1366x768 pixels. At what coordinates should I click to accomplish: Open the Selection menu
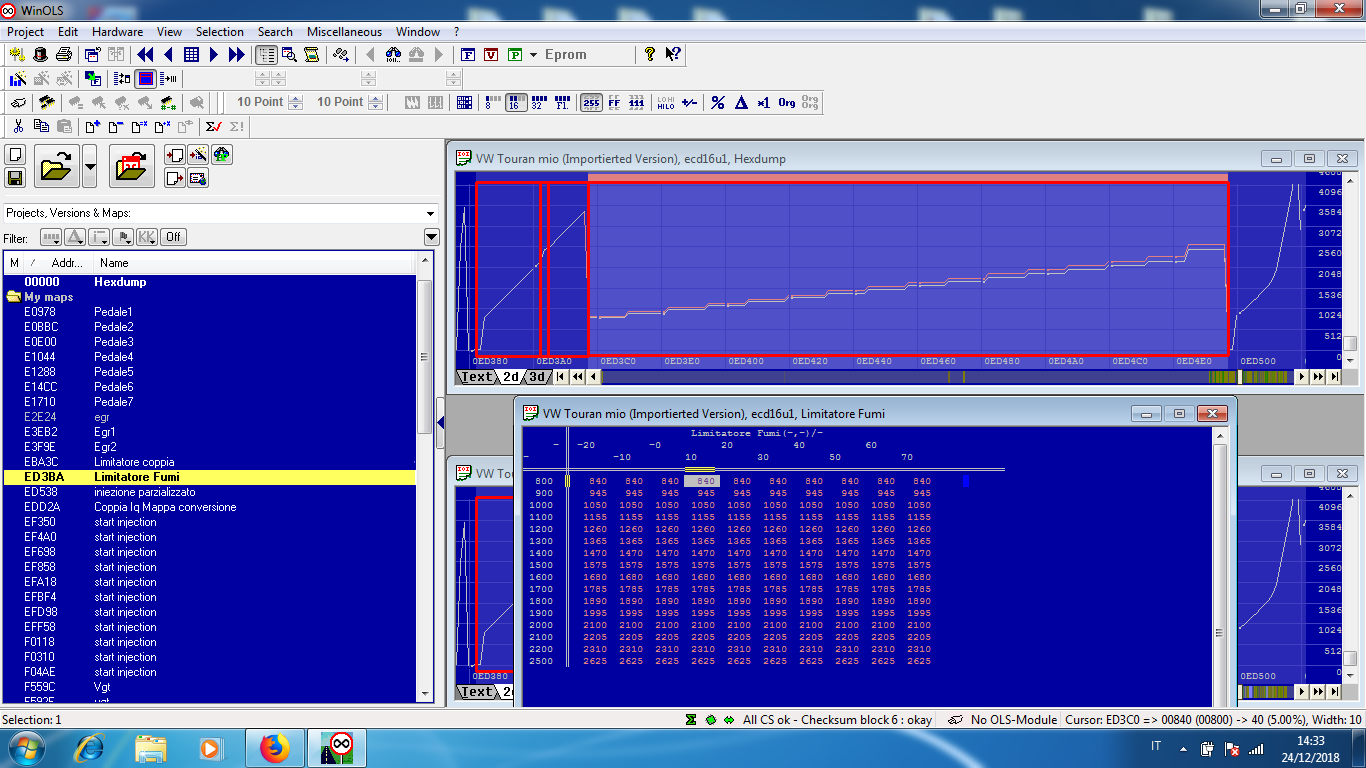pyautogui.click(x=220, y=32)
